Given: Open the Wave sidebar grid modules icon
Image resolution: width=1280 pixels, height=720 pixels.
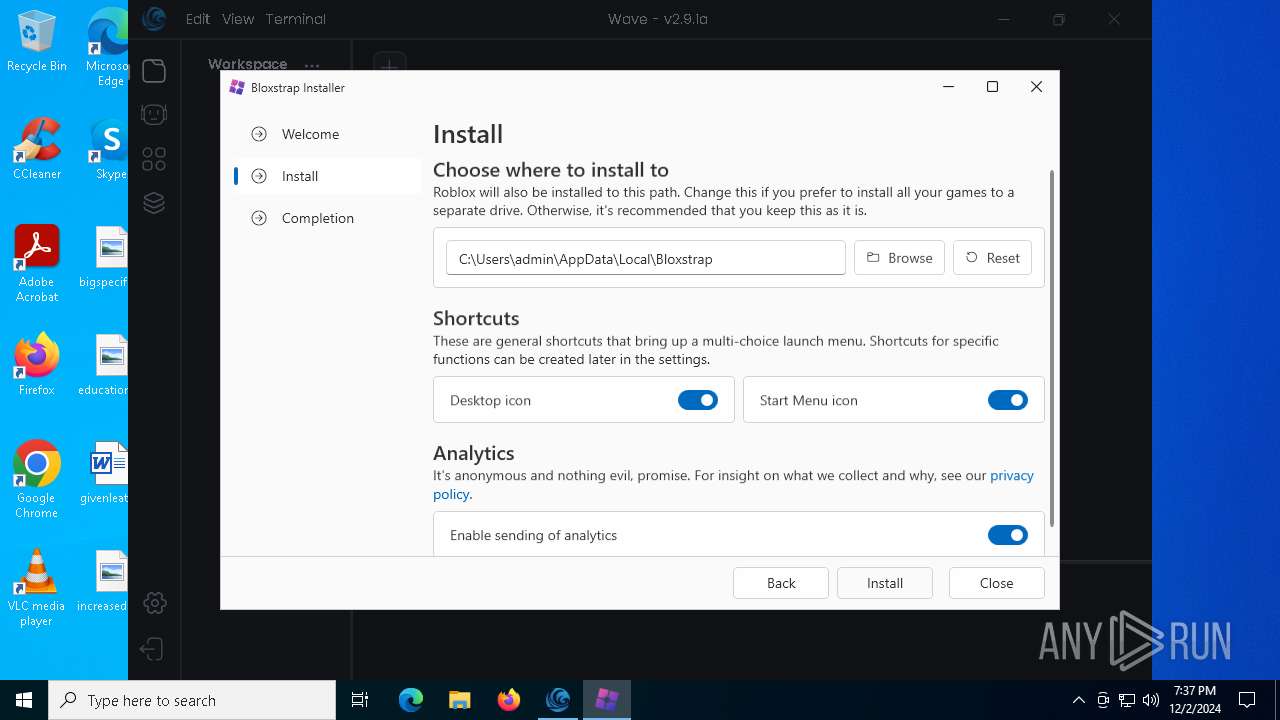Looking at the screenshot, I should [x=154, y=159].
